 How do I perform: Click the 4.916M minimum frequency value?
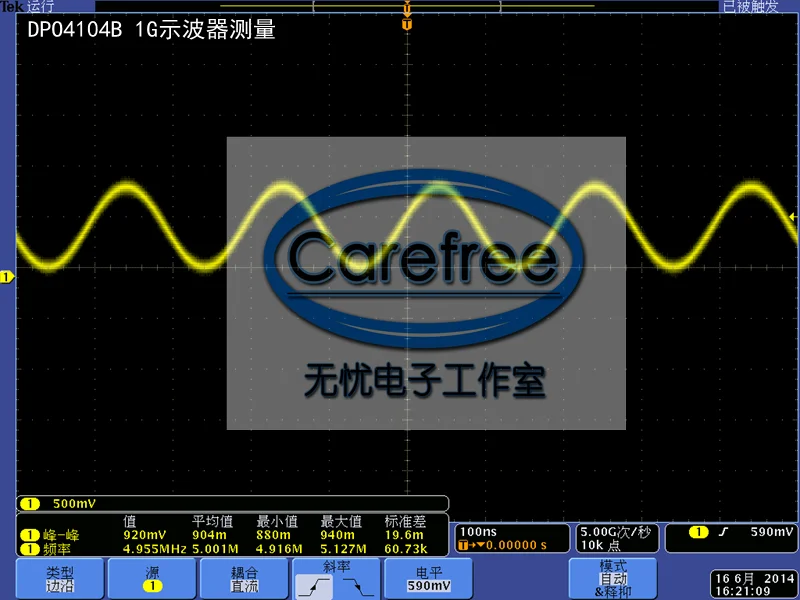[279, 549]
